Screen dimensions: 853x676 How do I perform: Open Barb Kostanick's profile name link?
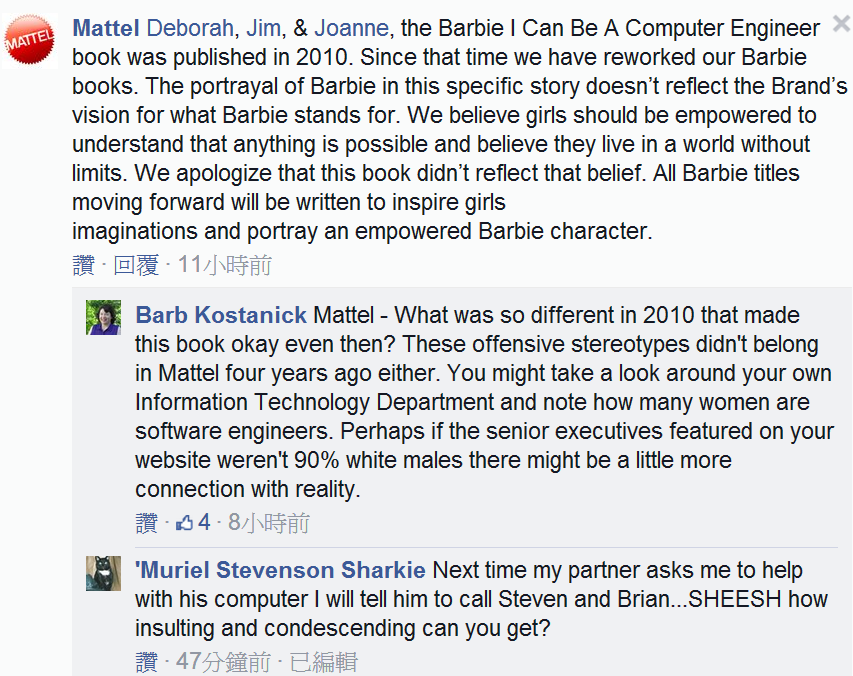(221, 315)
